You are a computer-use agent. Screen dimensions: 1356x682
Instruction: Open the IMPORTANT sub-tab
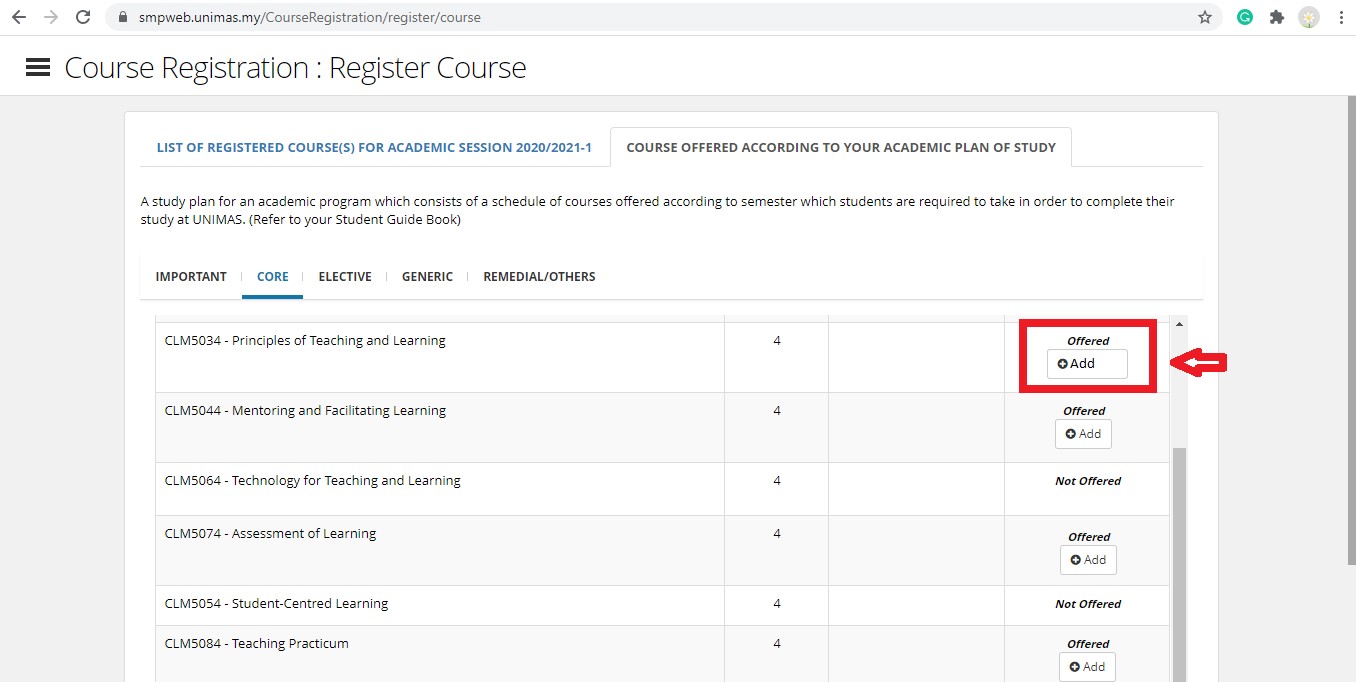(191, 277)
